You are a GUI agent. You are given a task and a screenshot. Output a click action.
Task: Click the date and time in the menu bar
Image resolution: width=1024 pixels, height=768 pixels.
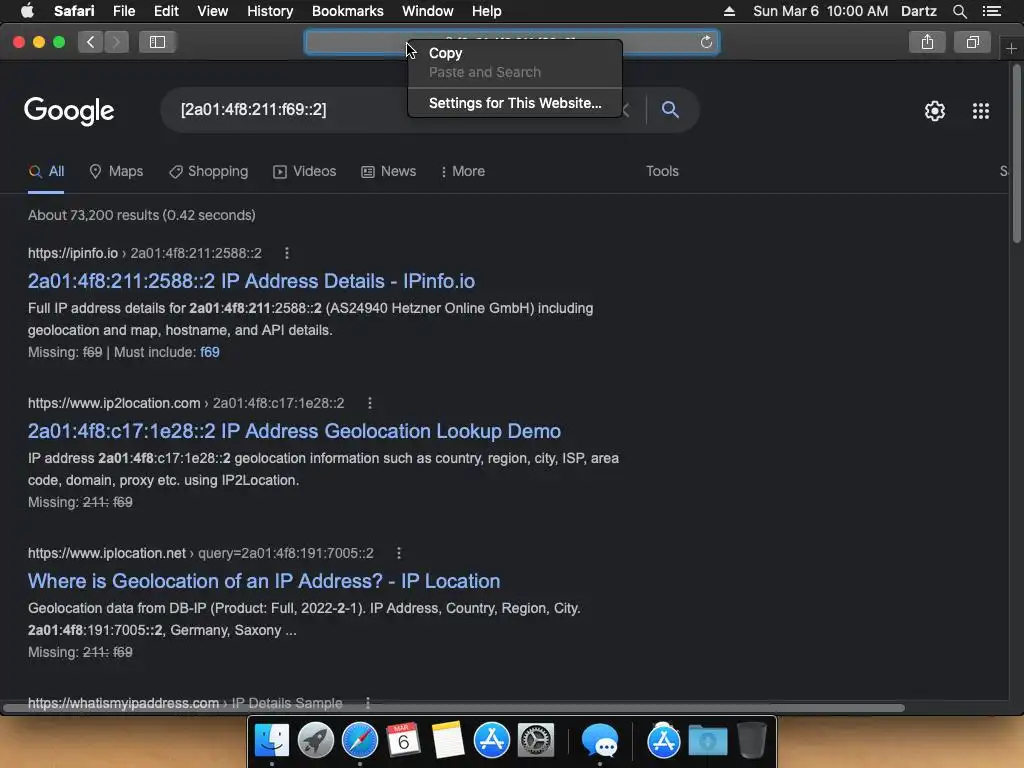coord(820,11)
